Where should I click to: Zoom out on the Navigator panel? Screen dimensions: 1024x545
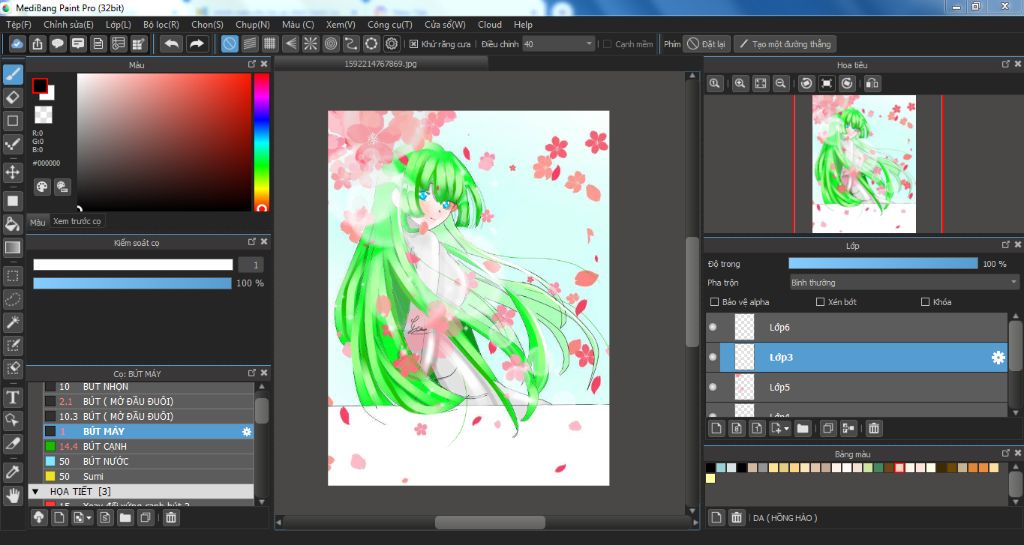pyautogui.click(x=780, y=84)
